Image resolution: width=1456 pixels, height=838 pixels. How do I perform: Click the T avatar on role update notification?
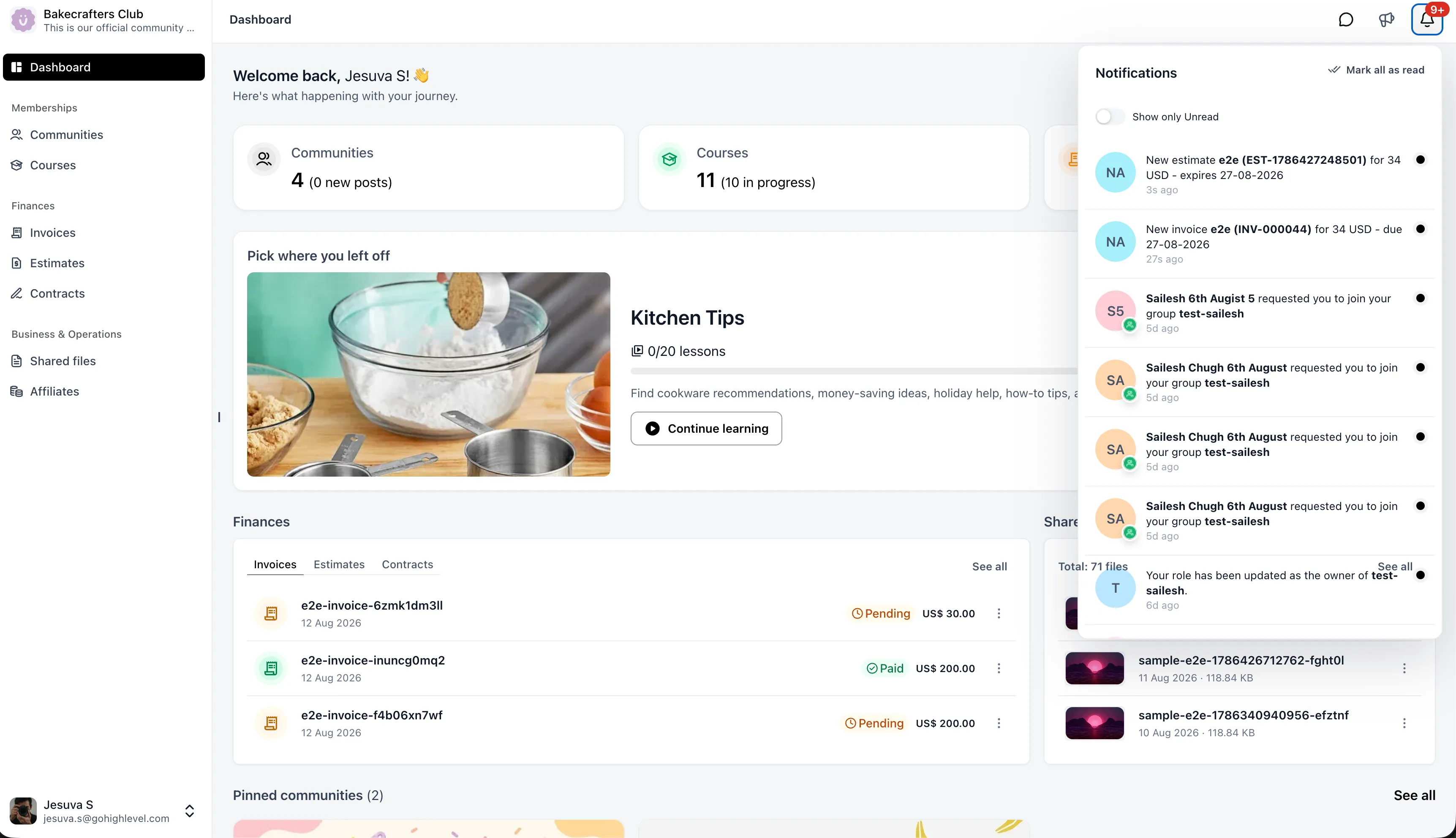(1115, 588)
